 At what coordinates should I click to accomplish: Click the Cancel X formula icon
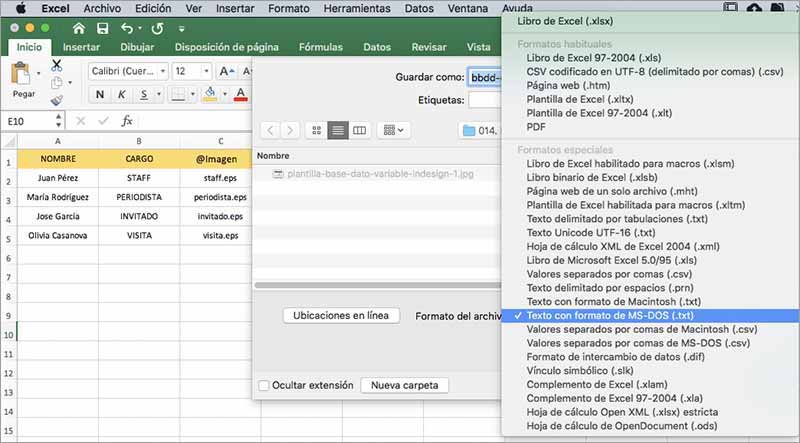pos(81,121)
